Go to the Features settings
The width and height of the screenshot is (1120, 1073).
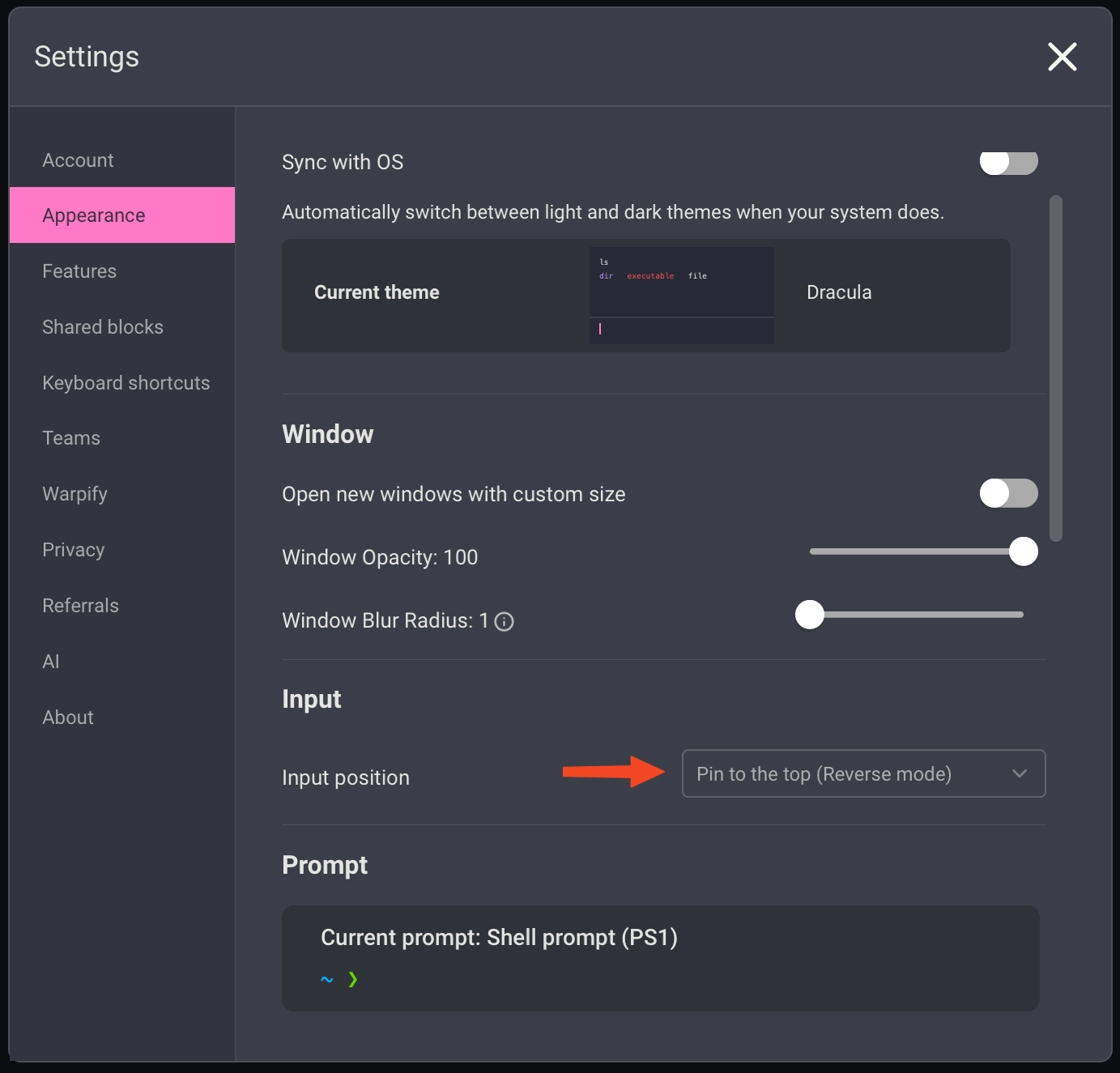point(79,271)
